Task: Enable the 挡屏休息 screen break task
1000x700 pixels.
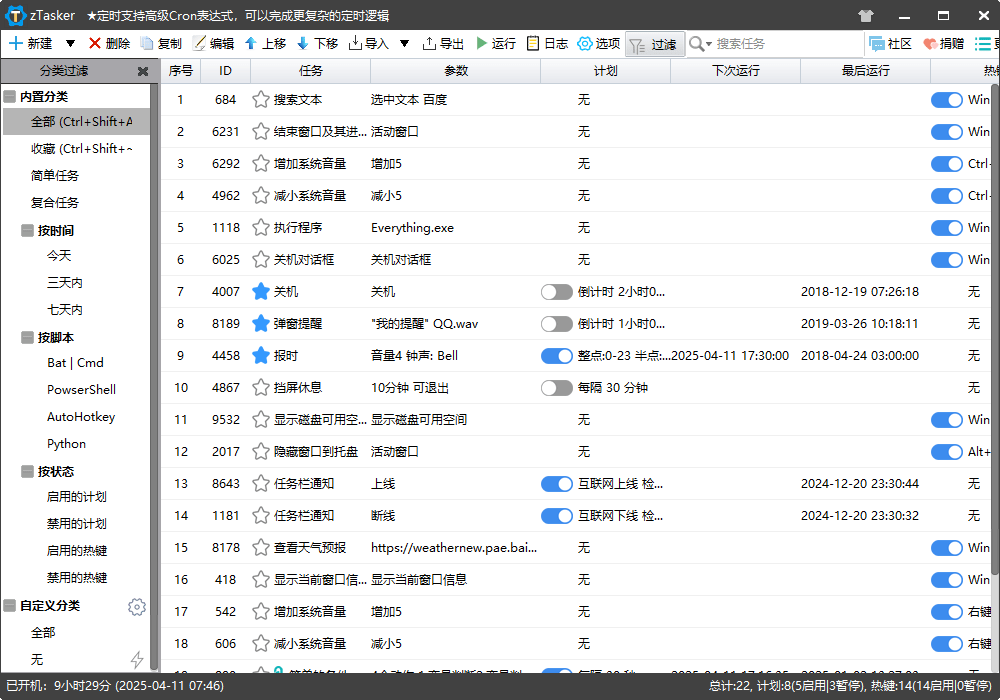Action: point(557,387)
